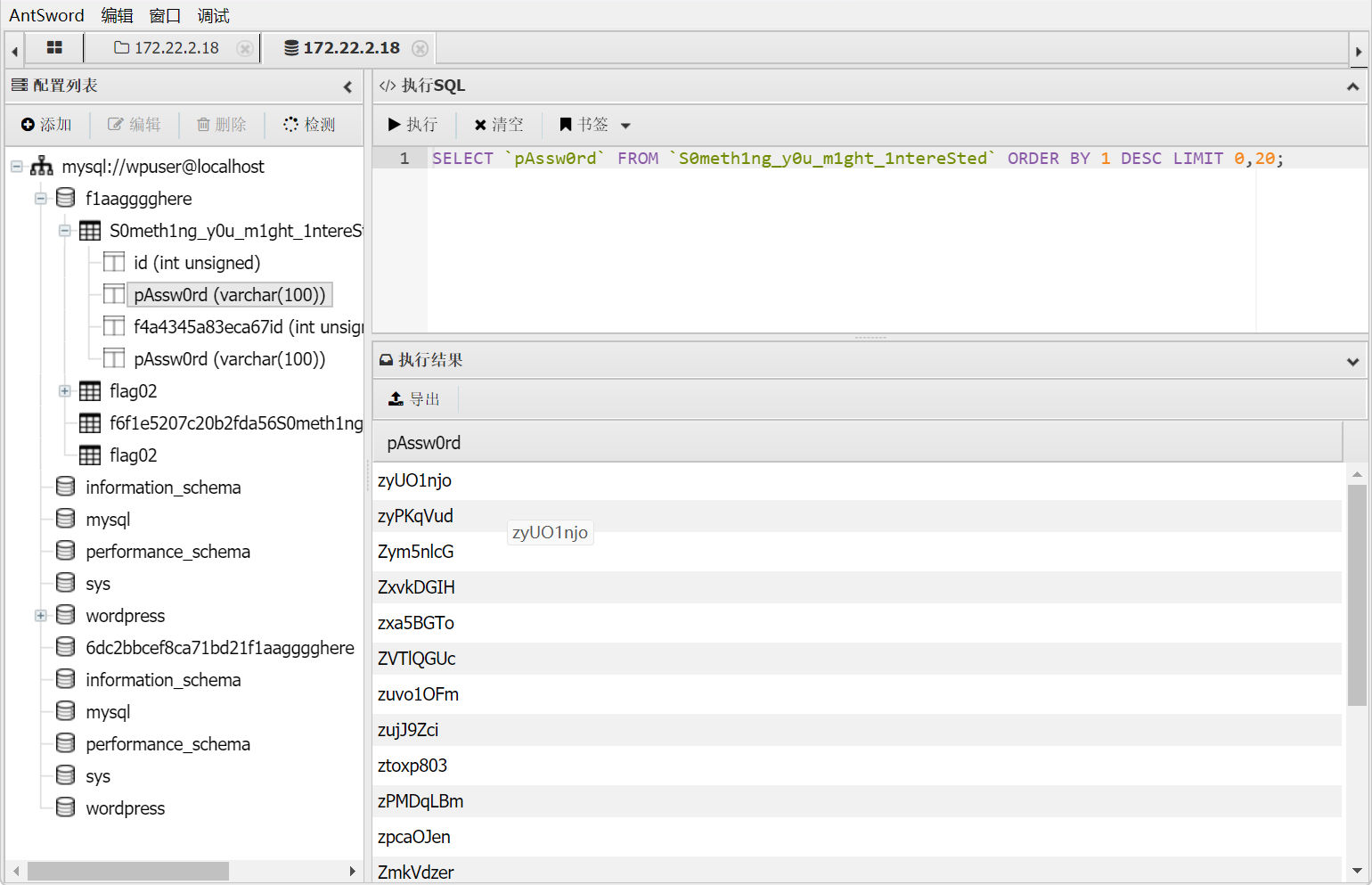
Task: Click the tree horizontal scrollbar thumb
Action: pos(128,871)
